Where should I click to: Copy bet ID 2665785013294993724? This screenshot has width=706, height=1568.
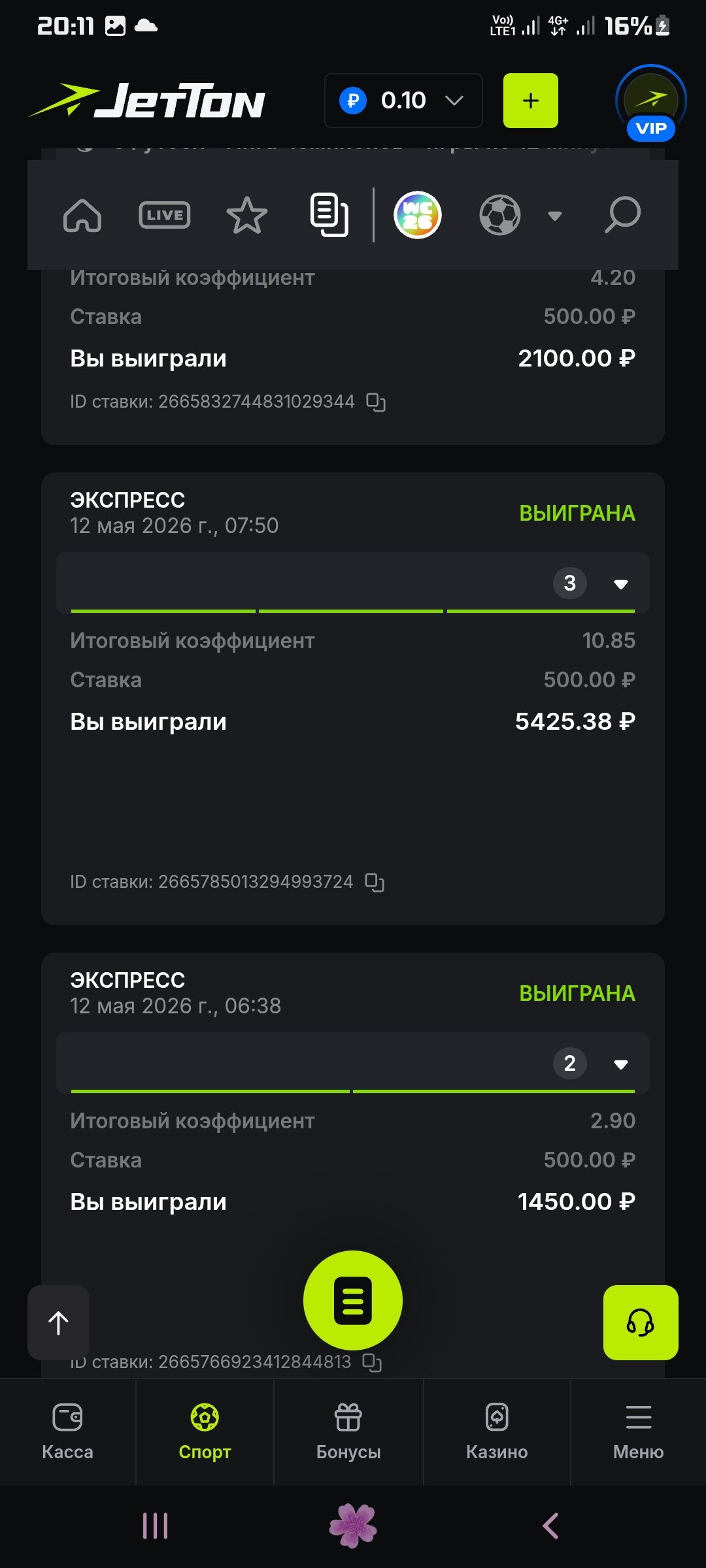pos(375,882)
